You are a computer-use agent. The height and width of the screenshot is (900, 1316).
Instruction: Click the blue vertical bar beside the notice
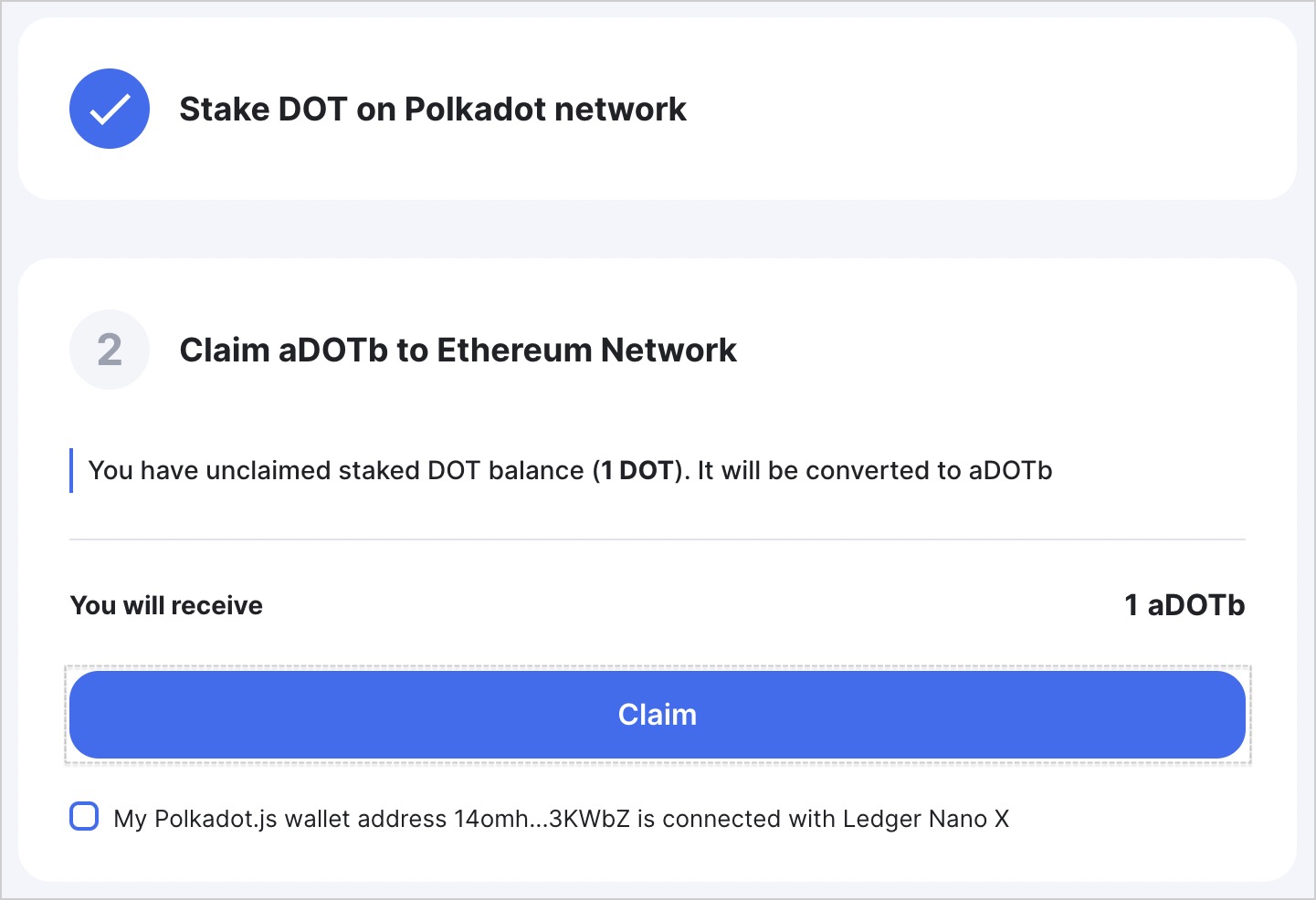pos(71,471)
